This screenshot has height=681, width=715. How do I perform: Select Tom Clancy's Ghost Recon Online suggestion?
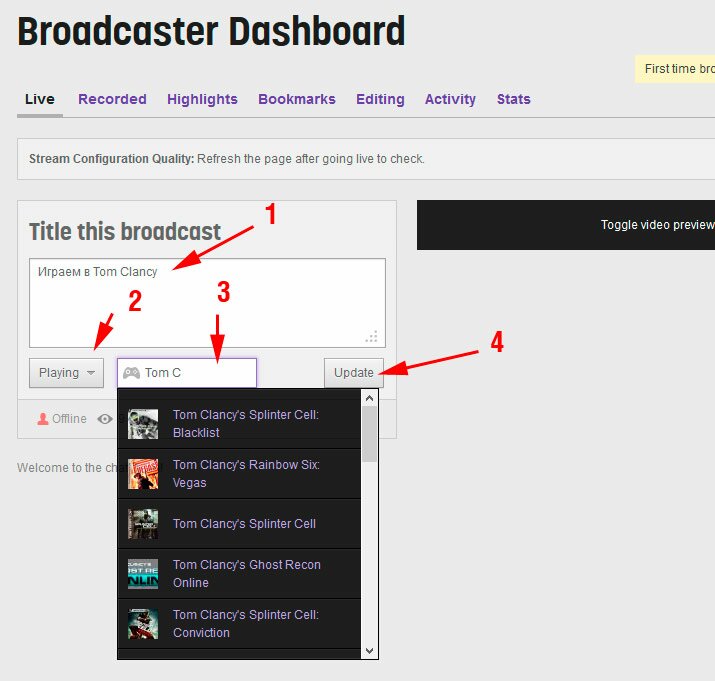tap(239, 574)
